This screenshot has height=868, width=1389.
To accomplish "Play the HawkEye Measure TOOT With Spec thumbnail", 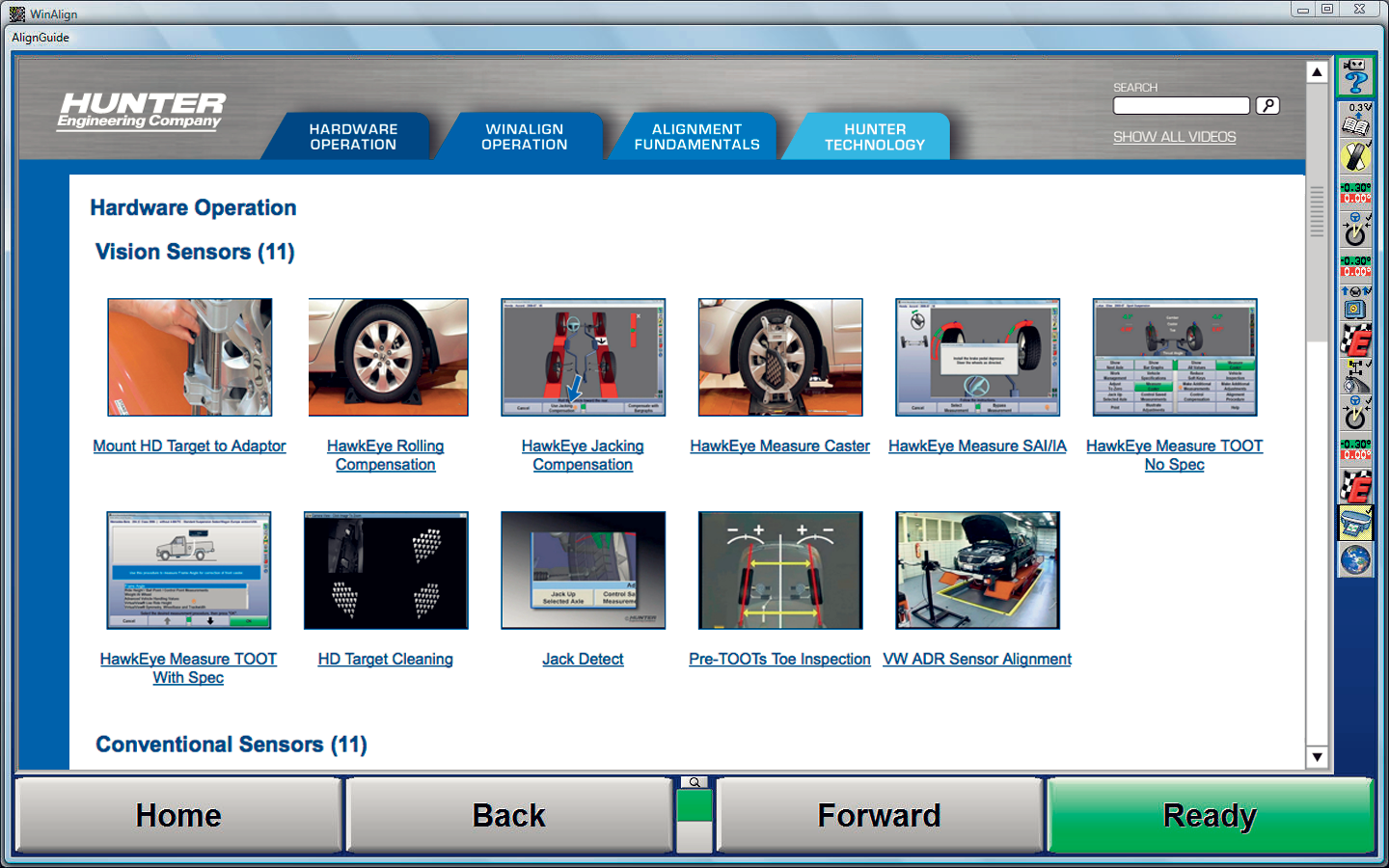I will click(x=189, y=570).
